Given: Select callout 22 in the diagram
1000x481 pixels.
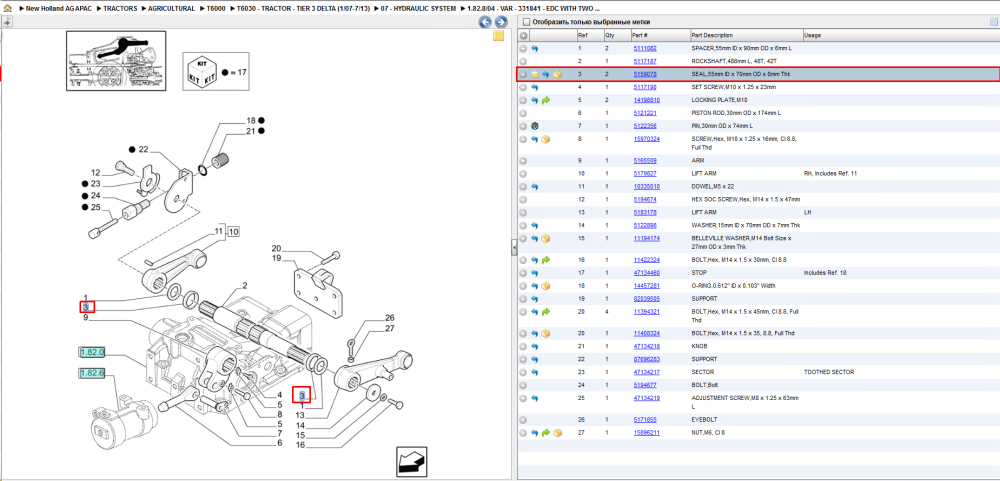Looking at the screenshot, I should pos(143,149).
